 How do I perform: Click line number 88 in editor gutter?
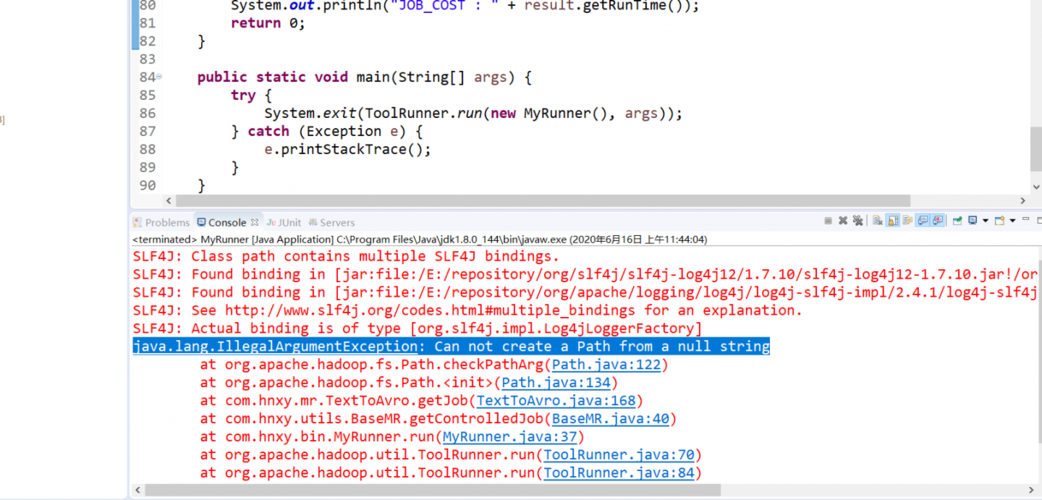[148, 149]
